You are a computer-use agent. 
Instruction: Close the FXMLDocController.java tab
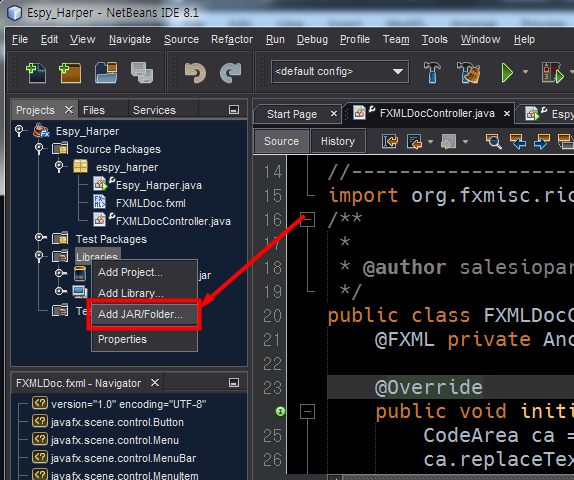[x=507, y=114]
